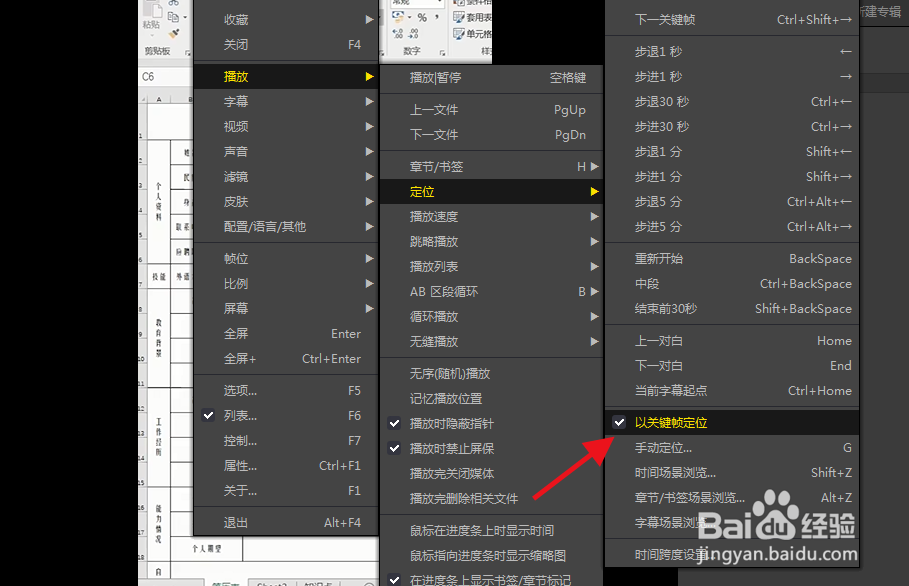Viewport: 909px width, 586px height.
Task: Uncheck 播放时禁止屏保
Action: pos(492,448)
